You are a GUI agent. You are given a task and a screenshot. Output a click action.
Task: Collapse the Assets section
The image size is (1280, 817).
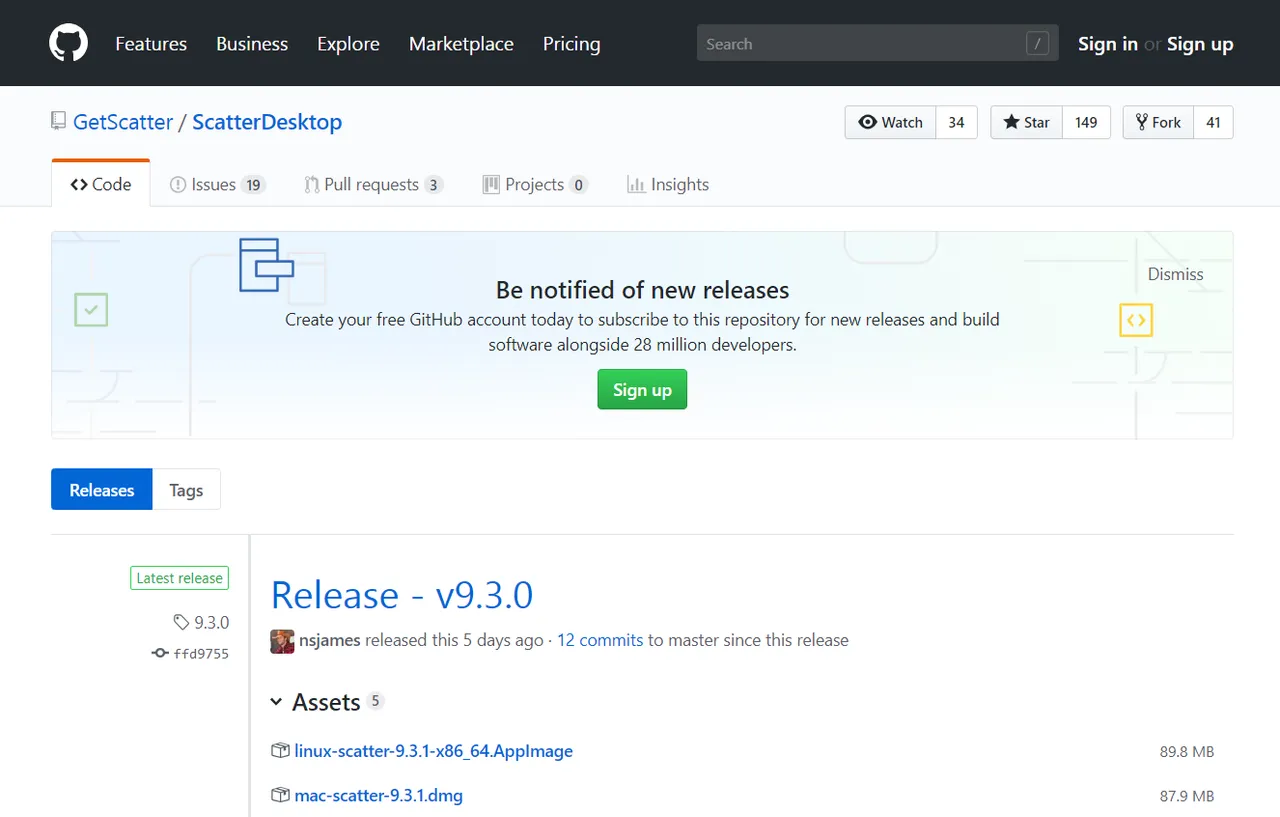tap(276, 702)
